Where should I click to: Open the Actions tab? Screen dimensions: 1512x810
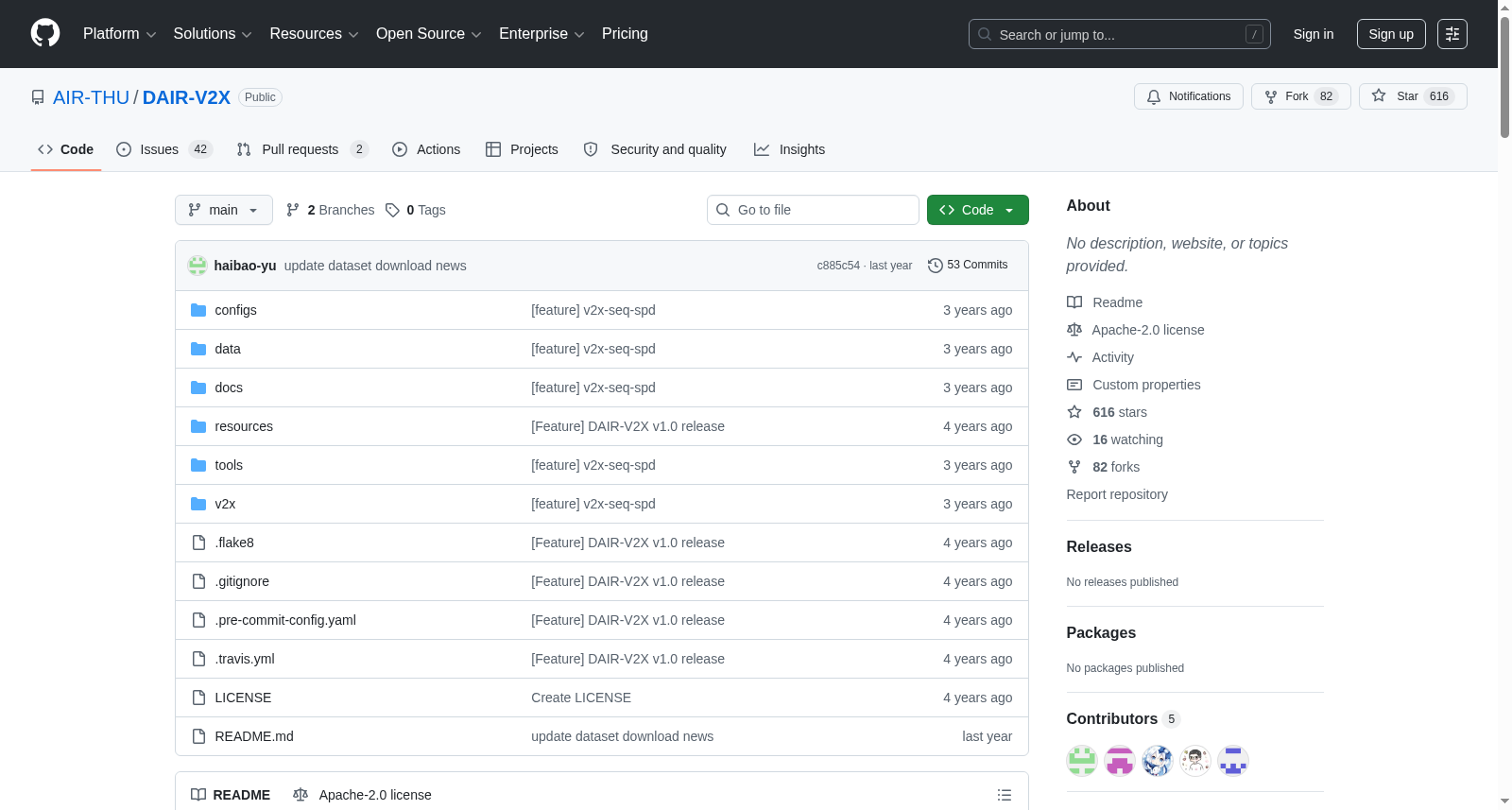[426, 149]
